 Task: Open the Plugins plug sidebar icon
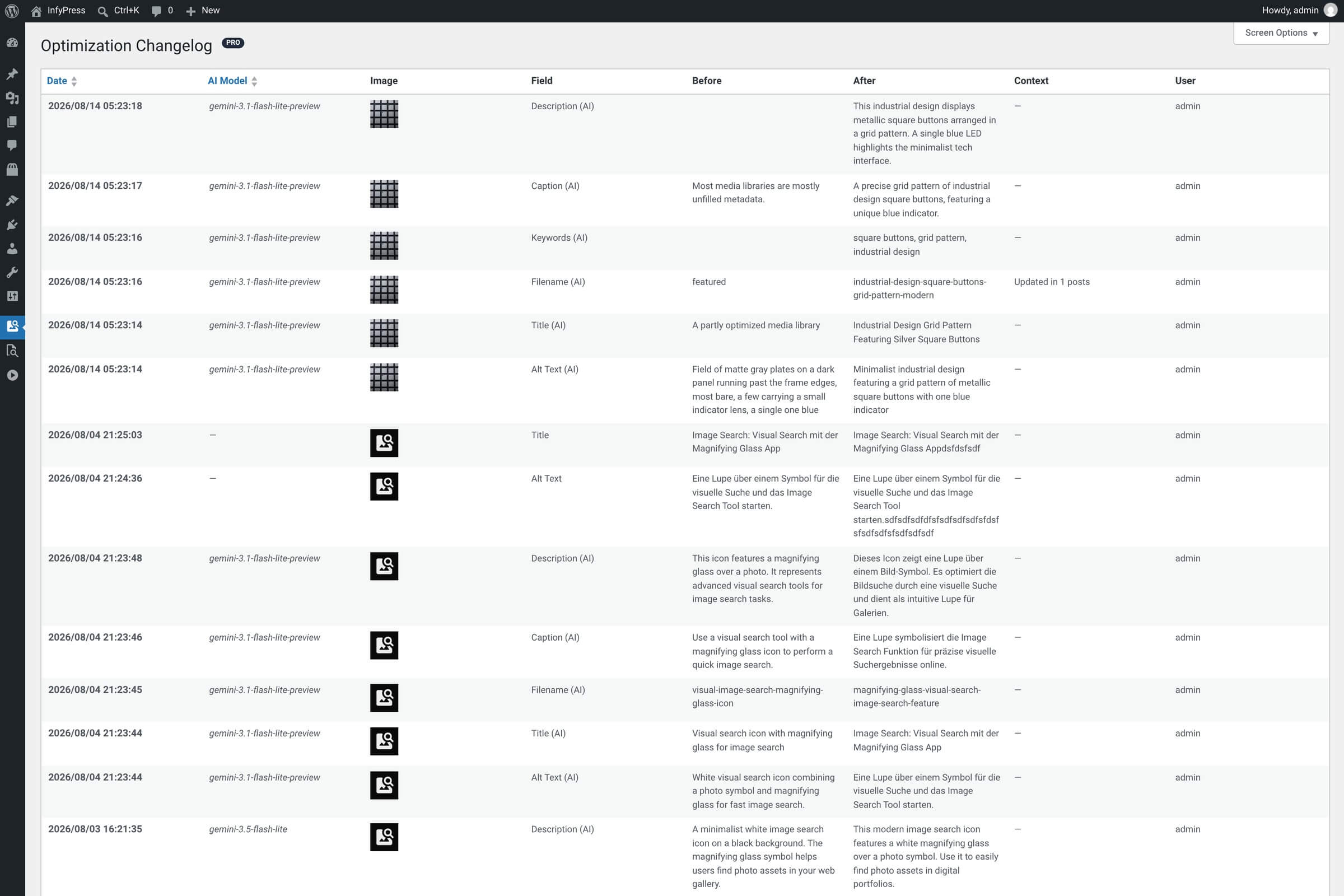12,224
